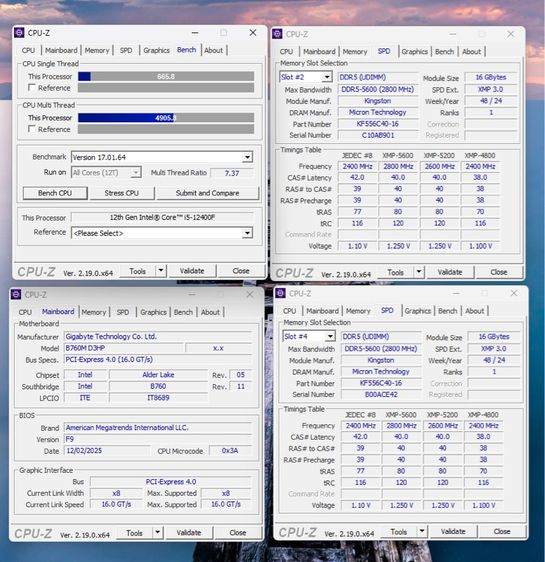Click Validate in Bench window
This screenshot has height=562, width=545.
[x=192, y=271]
